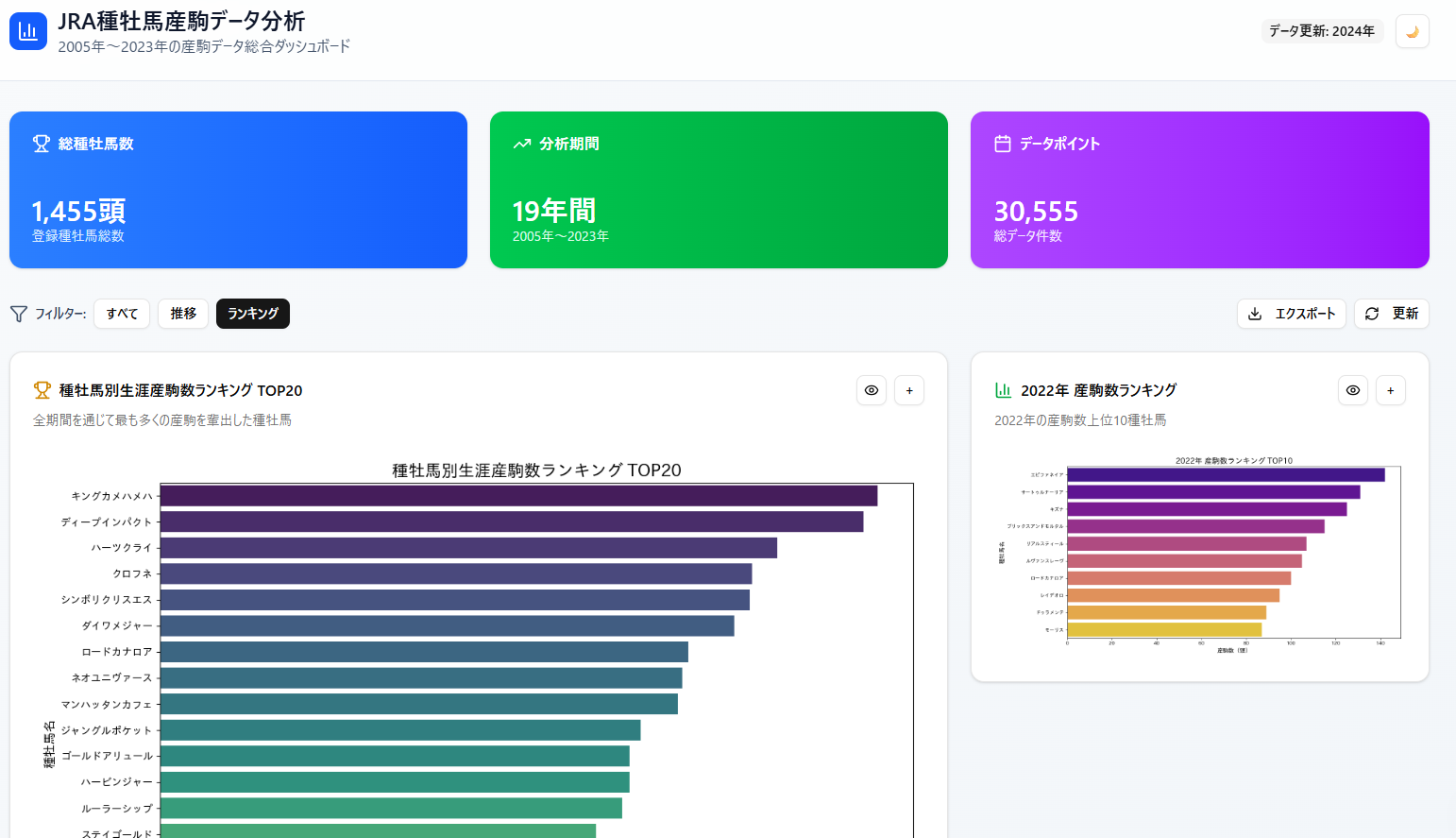Click the 1,455頭 total stallions value
Screen dimensions: 1456x838
coord(78,211)
